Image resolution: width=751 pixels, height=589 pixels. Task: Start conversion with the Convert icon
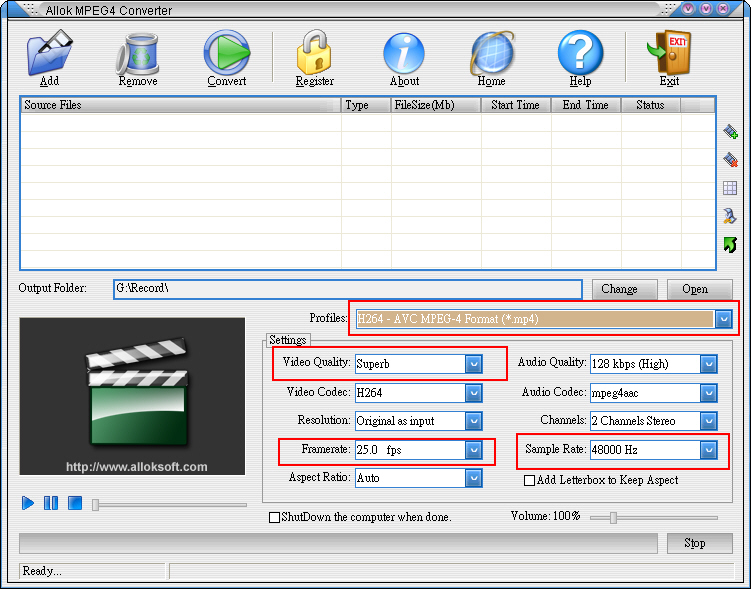[227, 55]
